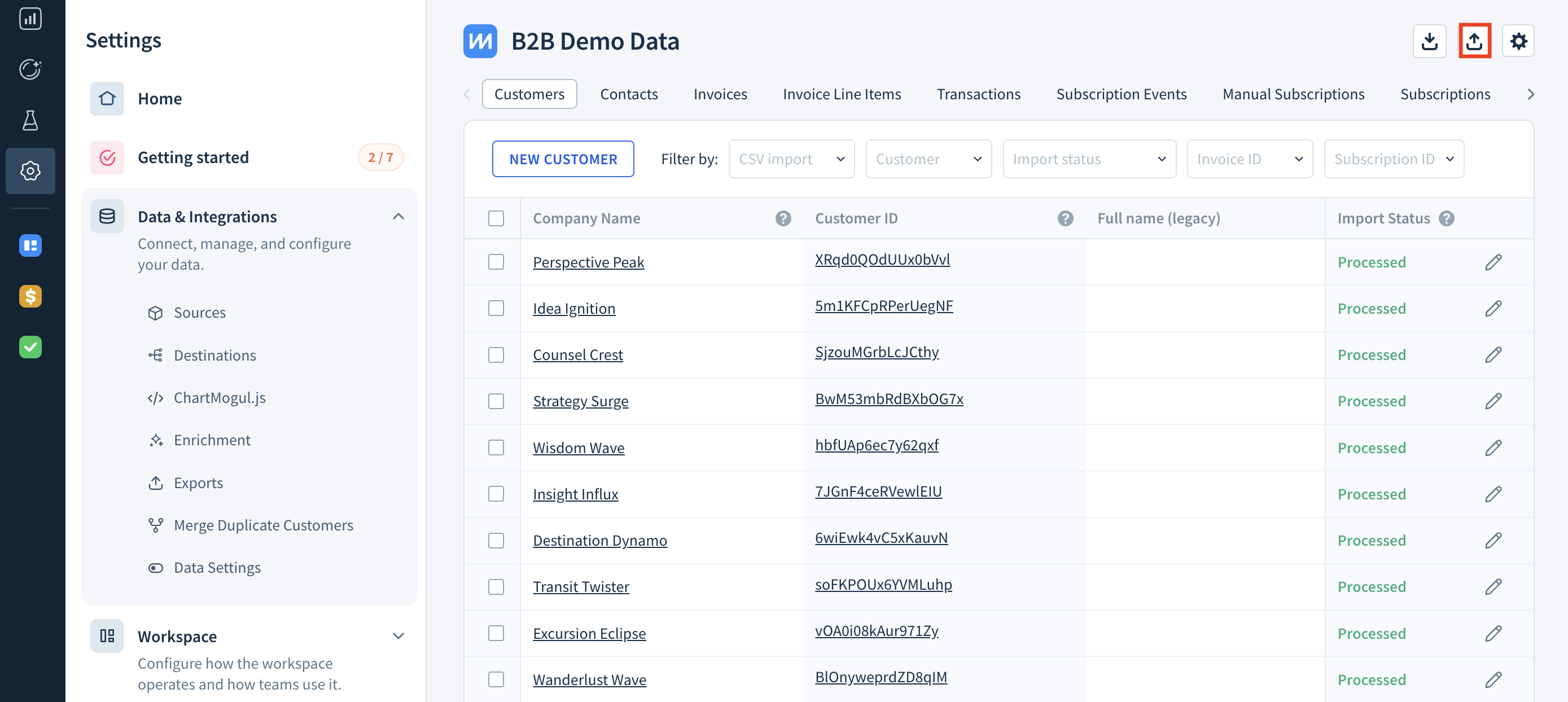This screenshot has width=1568, height=702.
Task: Click the yellow dollar app icon in sidebar
Action: tap(30, 296)
